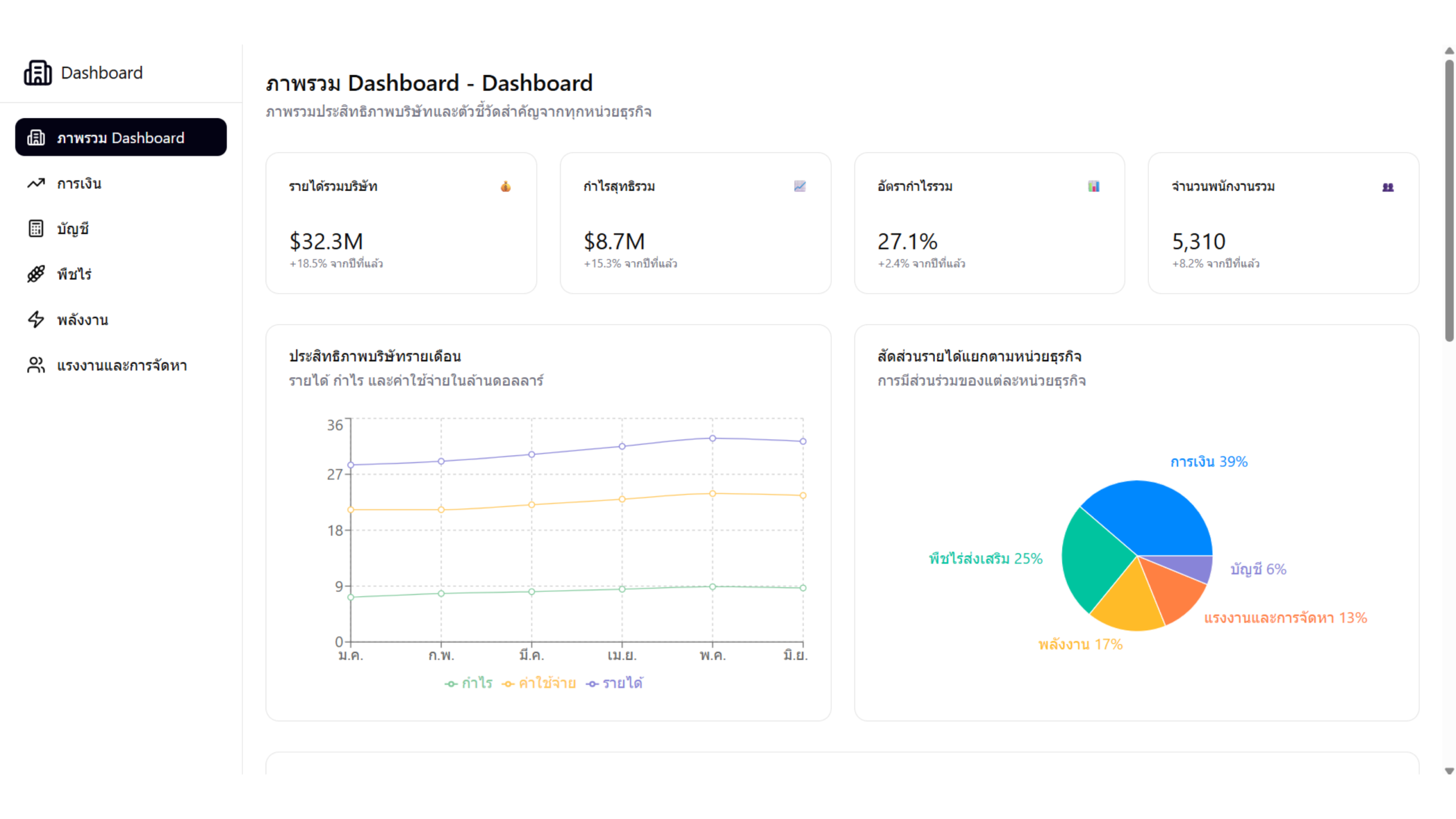Image resolution: width=1456 pixels, height=819 pixels.
Task: Go to the การเงิน section
Action: [x=79, y=184]
